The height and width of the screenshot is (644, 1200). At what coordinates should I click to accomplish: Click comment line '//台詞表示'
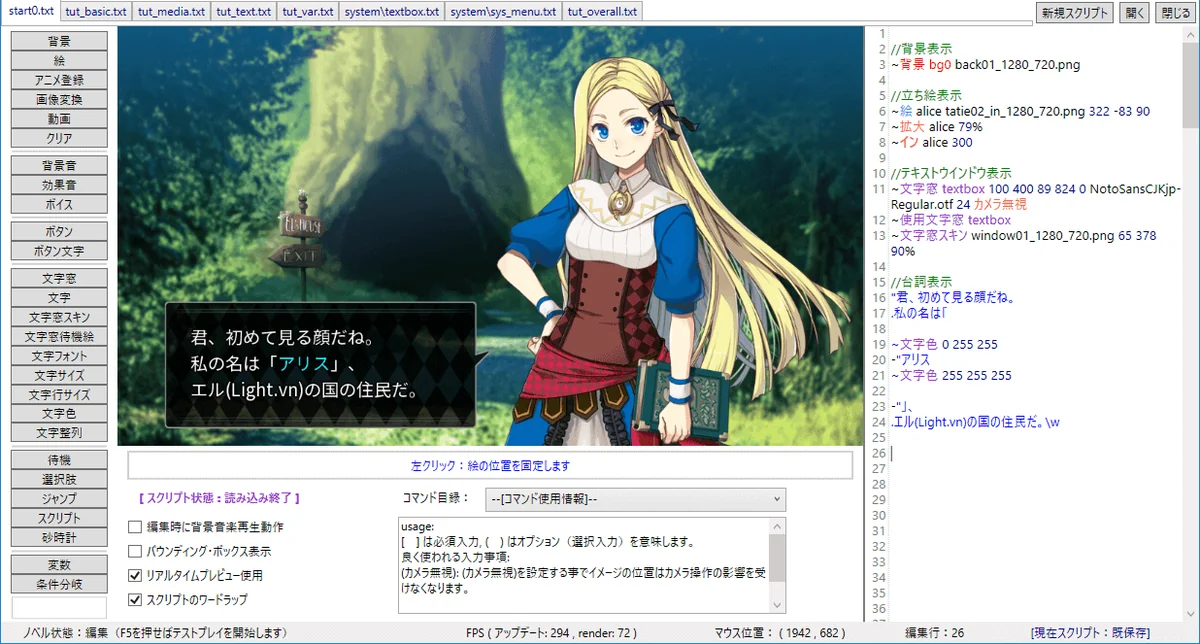pyautogui.click(x=921, y=282)
